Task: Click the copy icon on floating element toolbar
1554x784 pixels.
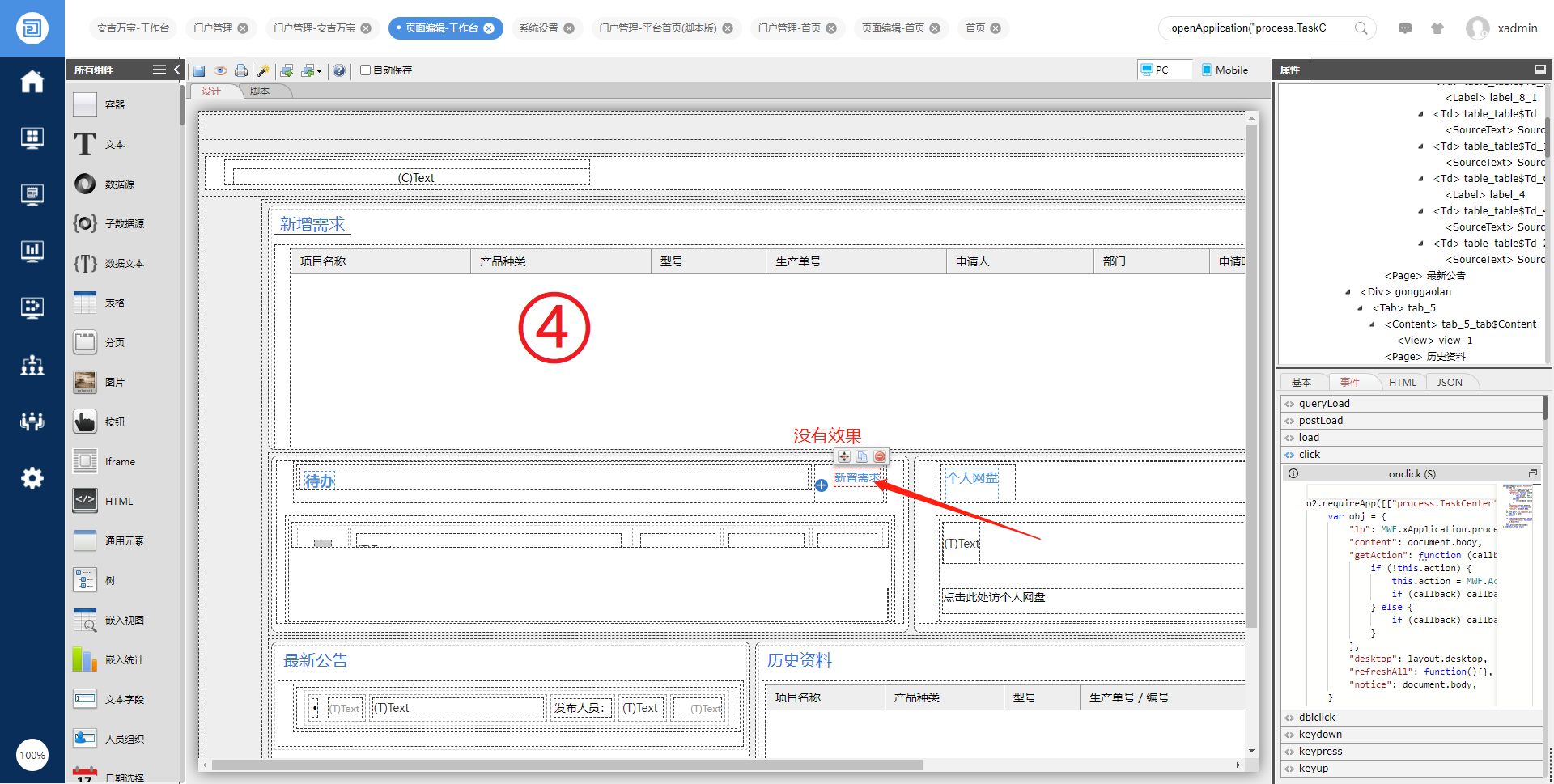Action: [x=862, y=457]
